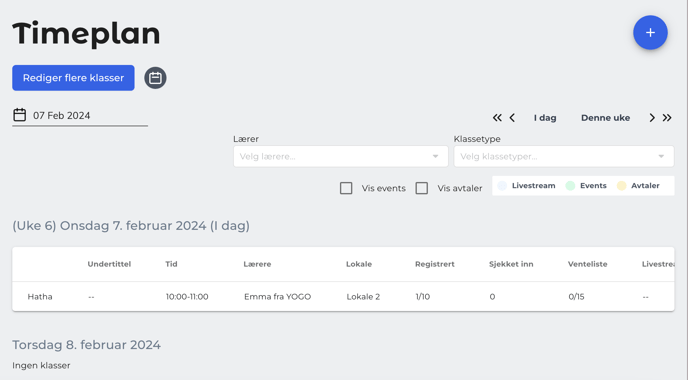
Task: Click the 0/15 waitlist cell
Action: click(576, 297)
